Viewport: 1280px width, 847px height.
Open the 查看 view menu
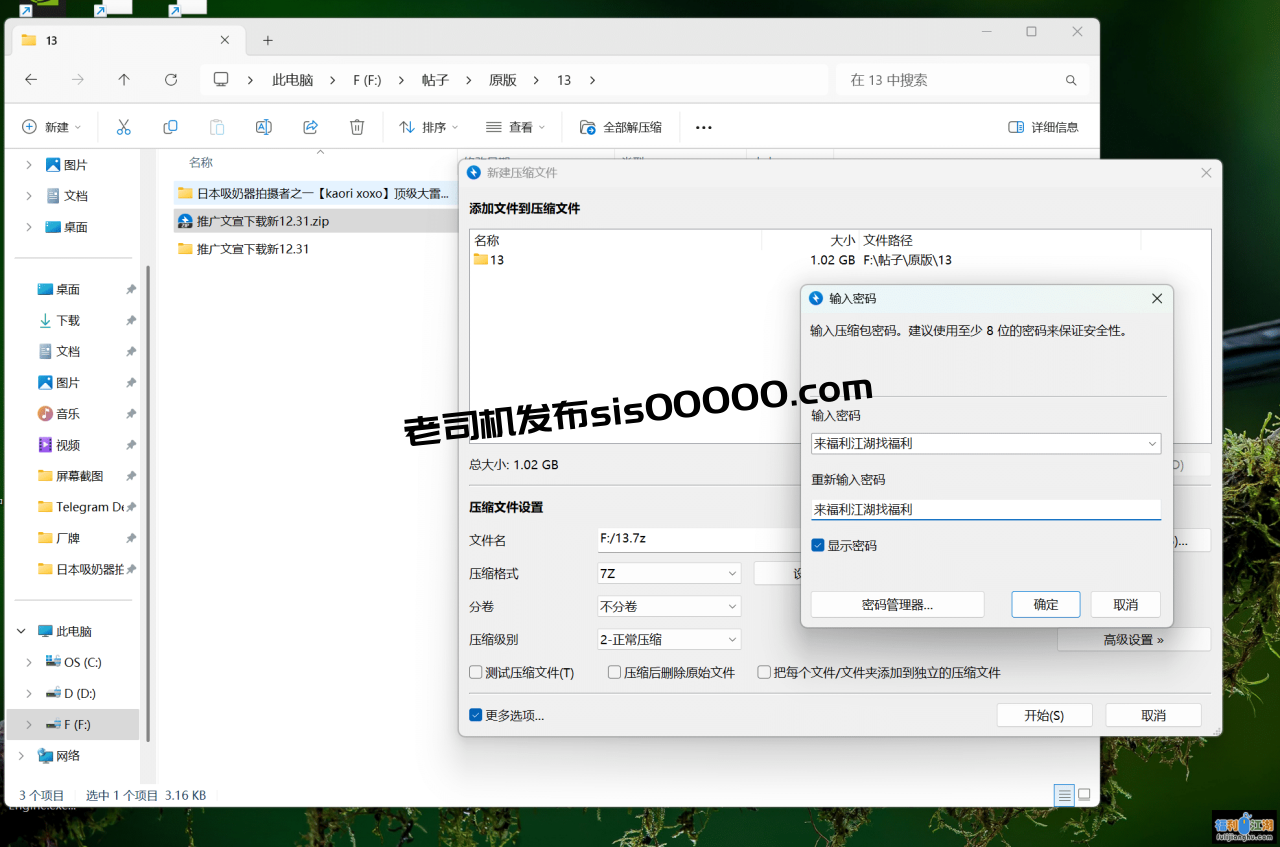tap(515, 127)
